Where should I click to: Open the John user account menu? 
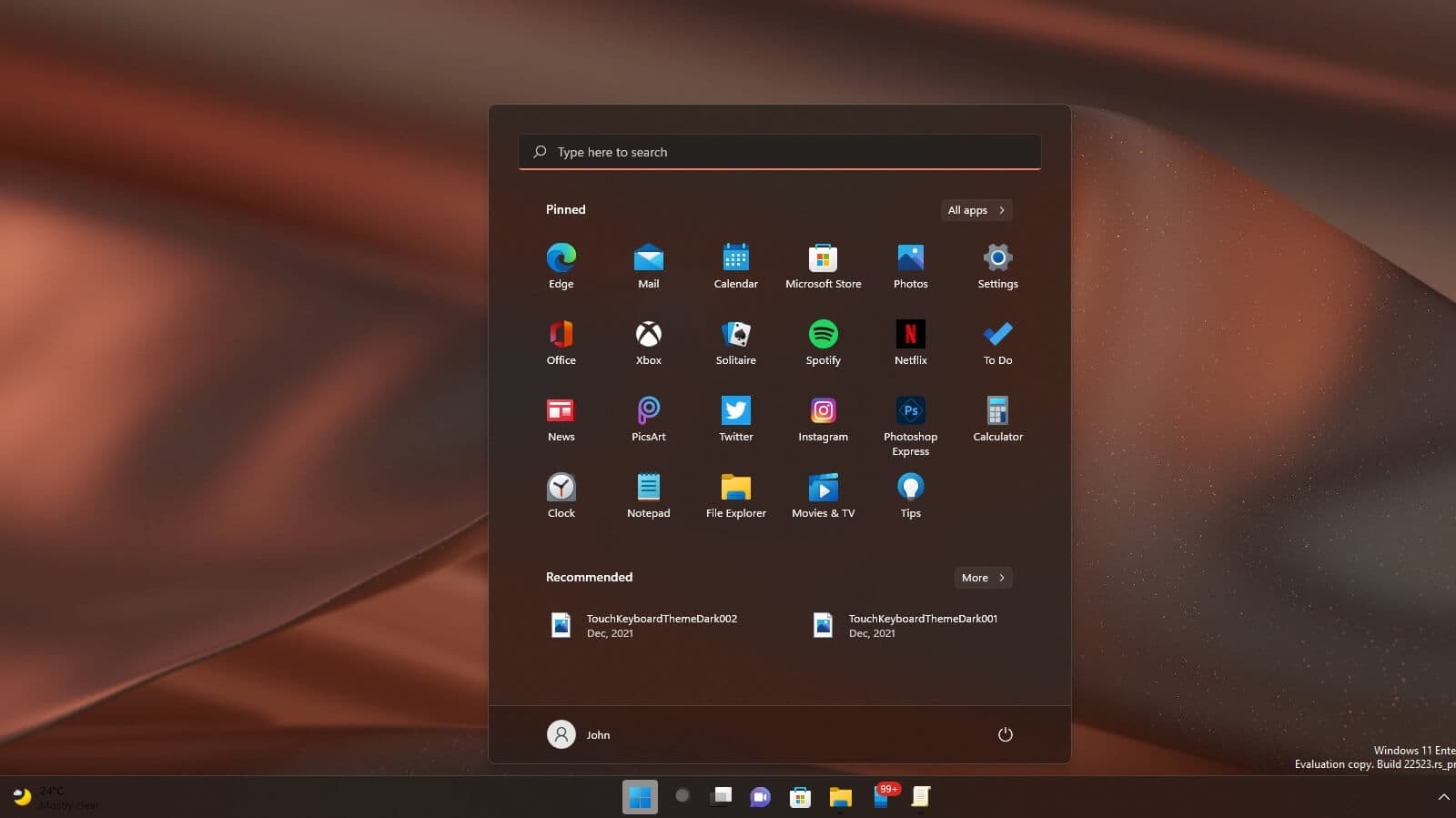(579, 734)
